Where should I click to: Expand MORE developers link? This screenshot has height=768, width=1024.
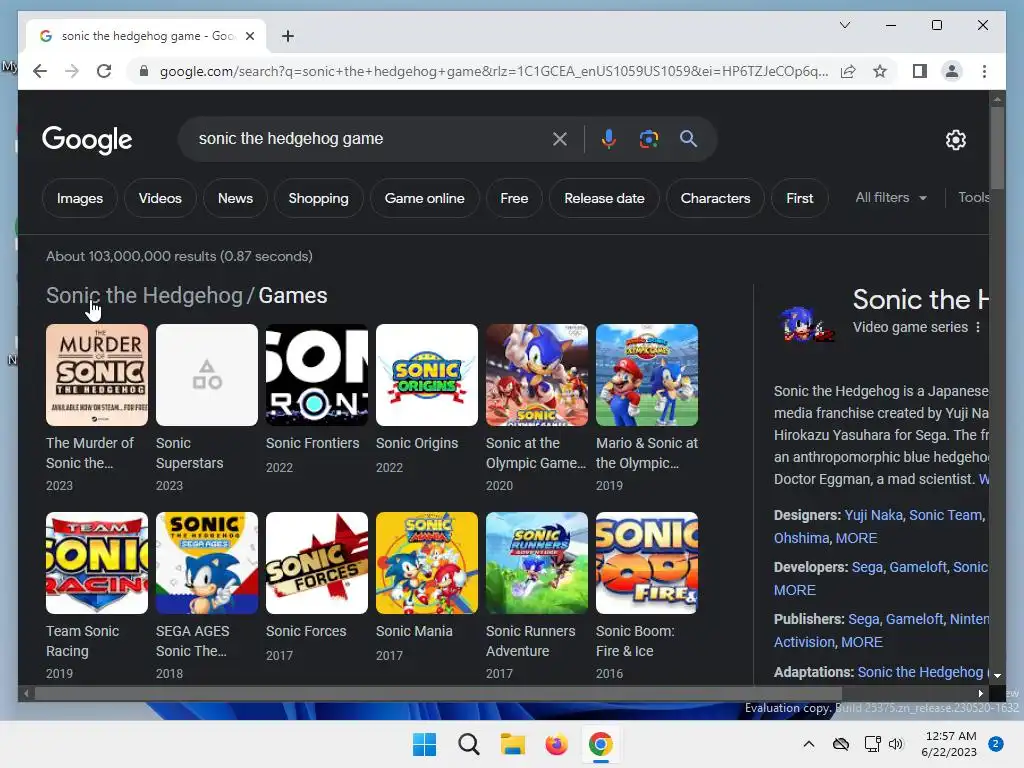pyautogui.click(x=795, y=590)
